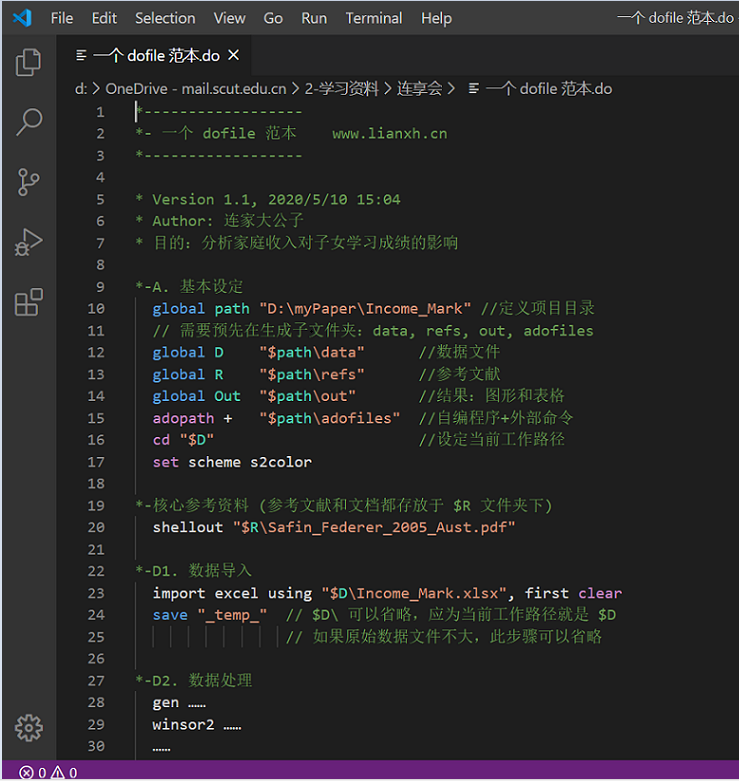
Task: Click the "$path\out" string on line 14
Action: [x=307, y=396]
